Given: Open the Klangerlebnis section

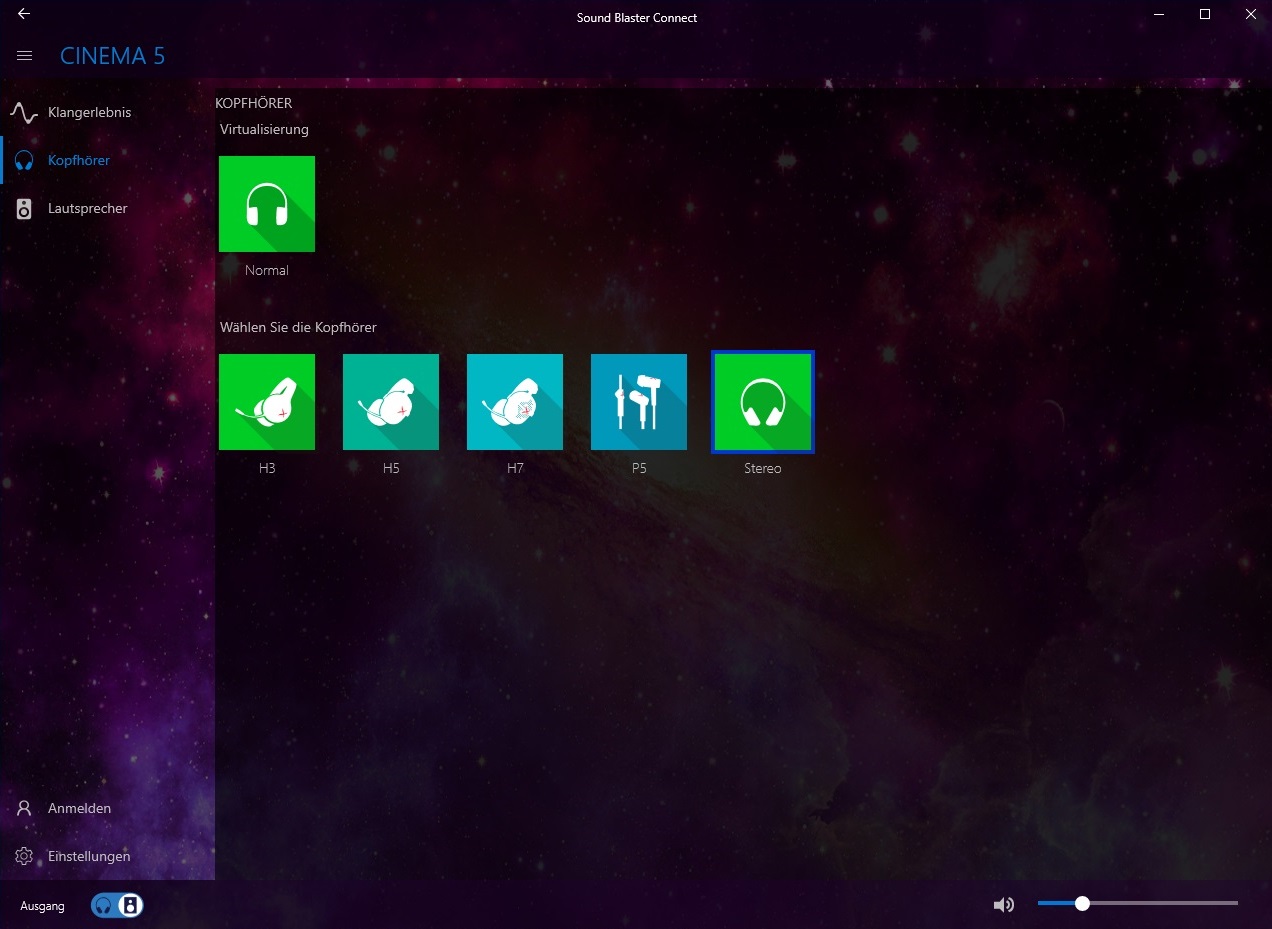Looking at the screenshot, I should click(107, 112).
